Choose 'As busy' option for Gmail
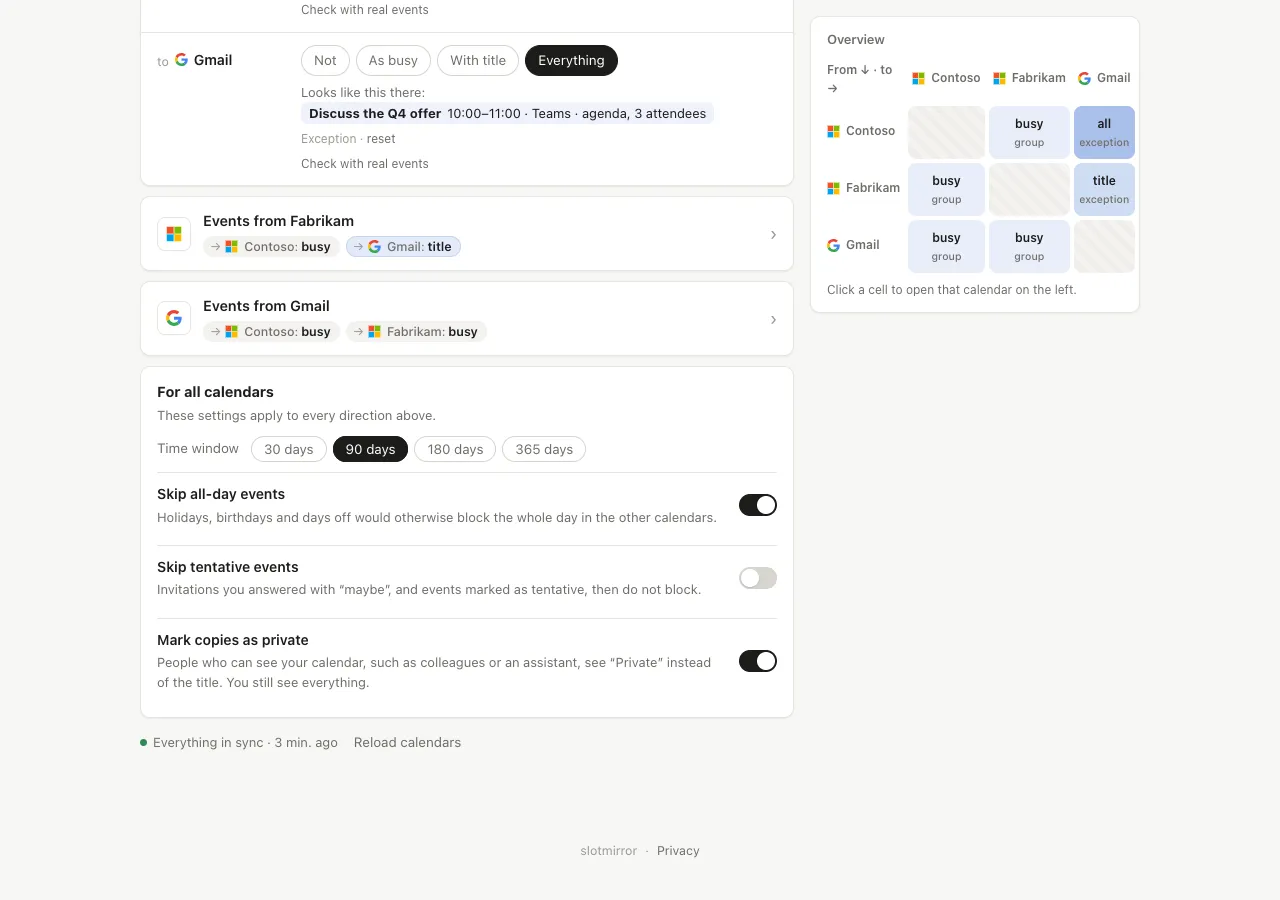This screenshot has height=900, width=1280. (393, 60)
